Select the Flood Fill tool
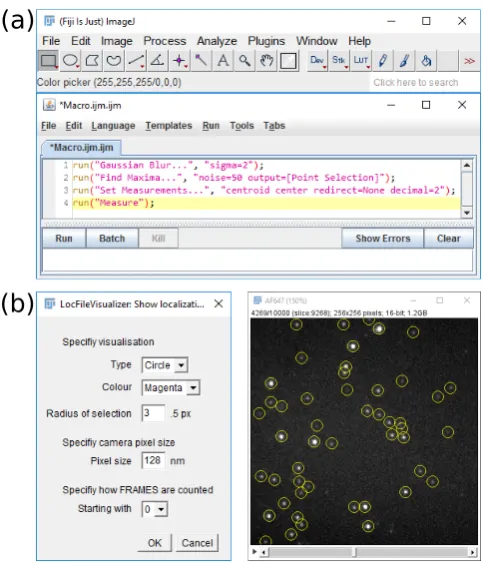Screen dimensions: 483x563 tap(426, 61)
